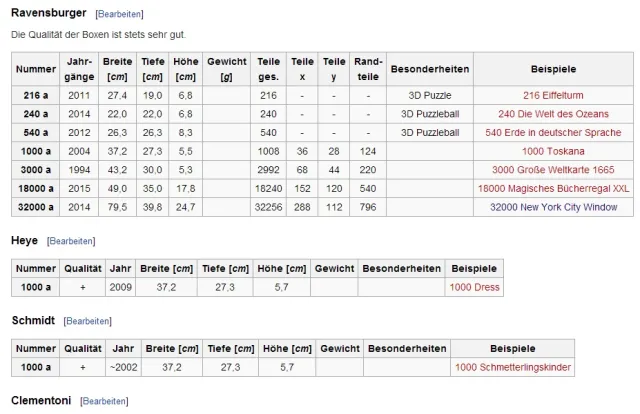Open the Bearbeiten link next to Schmidt
This screenshot has width=640, height=414.
(87, 321)
